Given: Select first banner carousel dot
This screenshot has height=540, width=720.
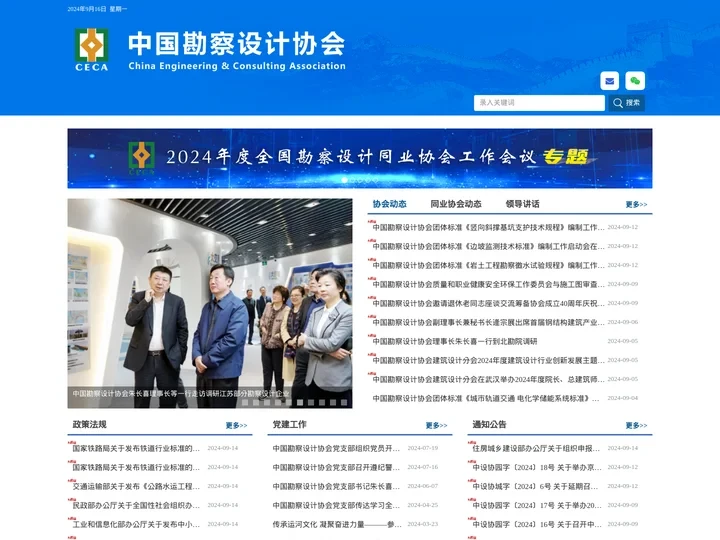Looking at the screenshot, I should (x=344, y=180).
